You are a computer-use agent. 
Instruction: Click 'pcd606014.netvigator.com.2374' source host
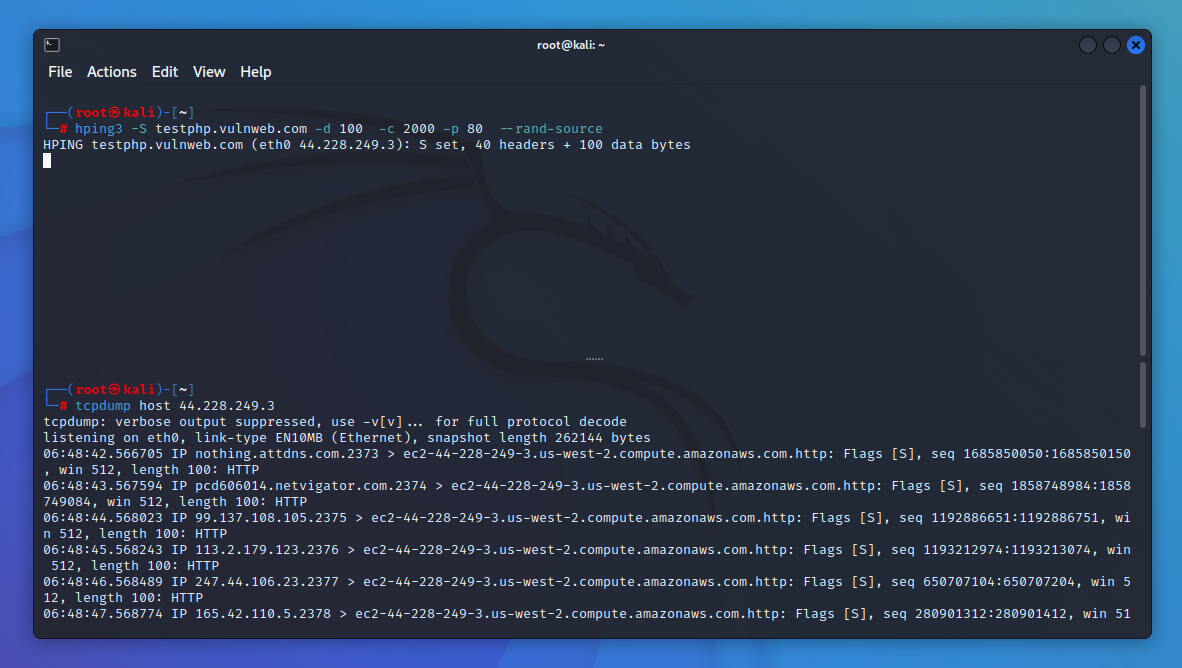(x=311, y=486)
